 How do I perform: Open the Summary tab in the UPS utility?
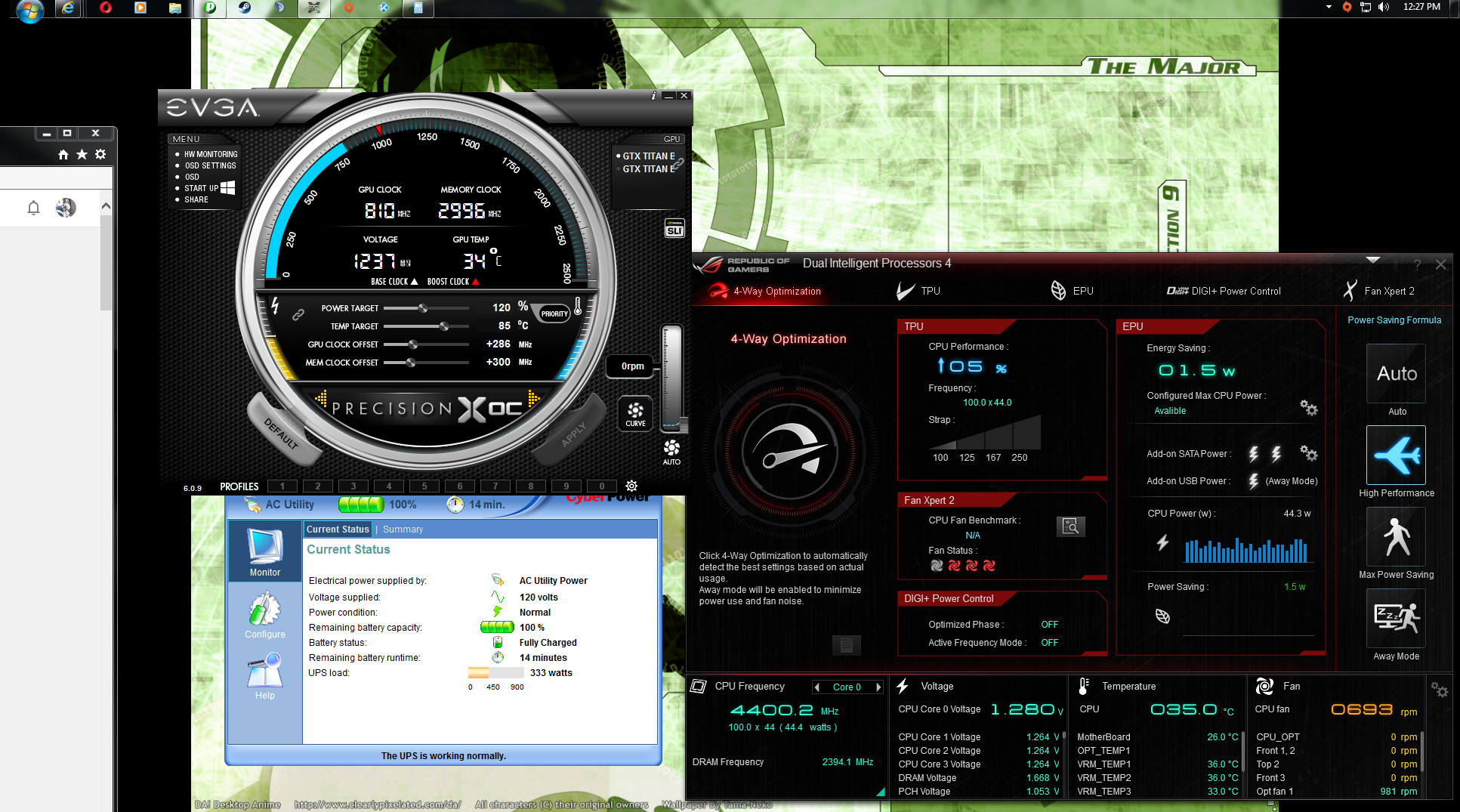(x=403, y=529)
